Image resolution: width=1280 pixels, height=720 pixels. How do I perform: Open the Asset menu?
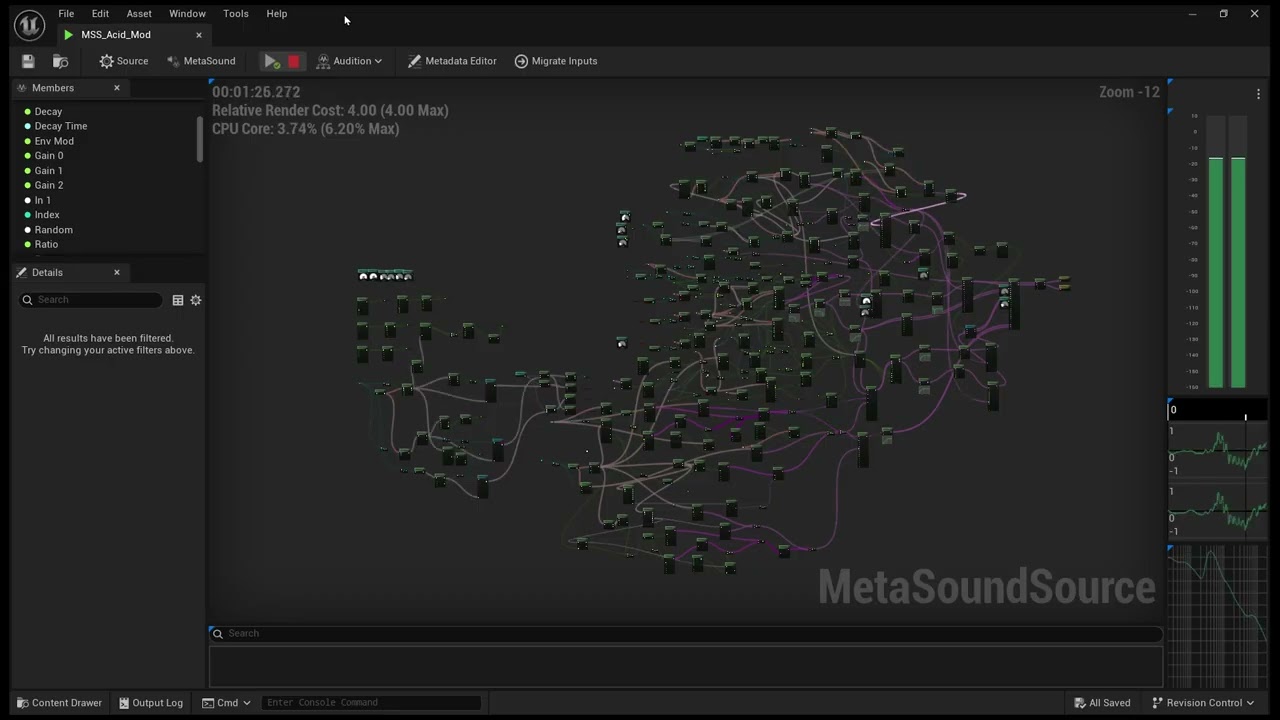(139, 13)
